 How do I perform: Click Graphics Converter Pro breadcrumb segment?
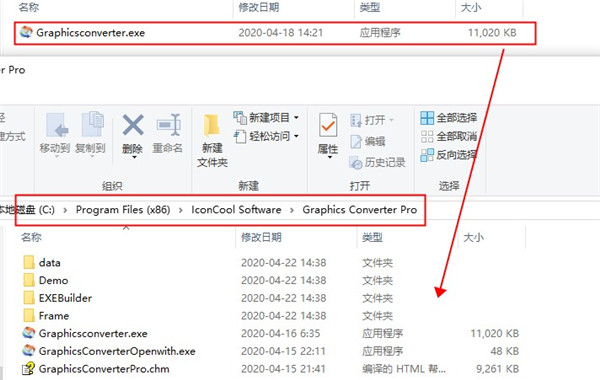360,210
